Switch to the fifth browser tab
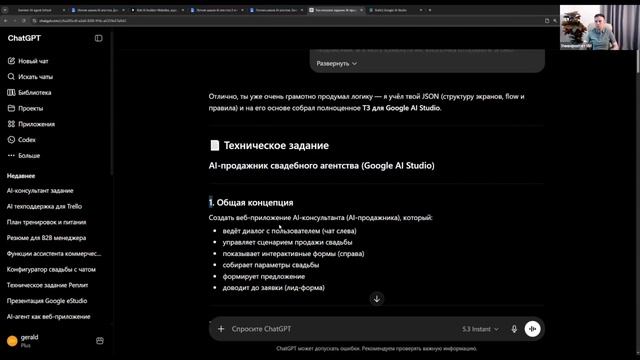The image size is (640, 360). click(x=277, y=10)
